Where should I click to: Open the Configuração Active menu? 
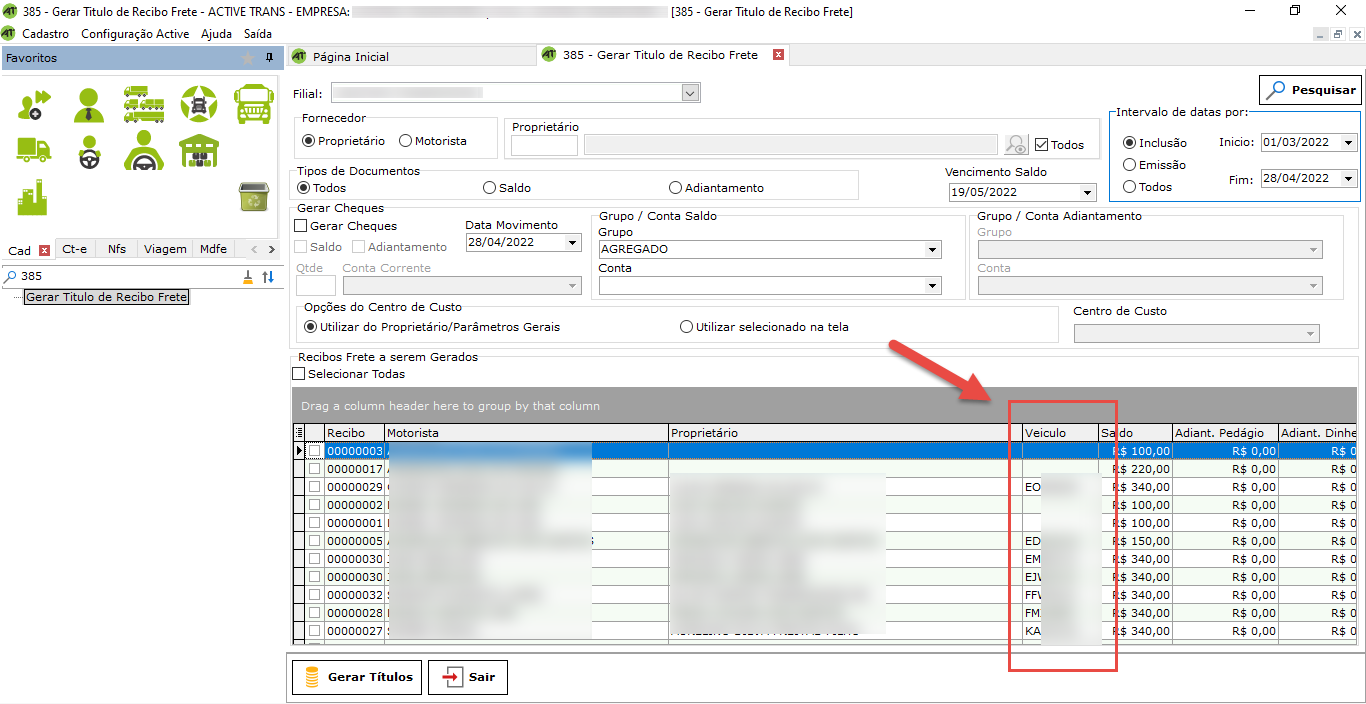pyautogui.click(x=135, y=33)
